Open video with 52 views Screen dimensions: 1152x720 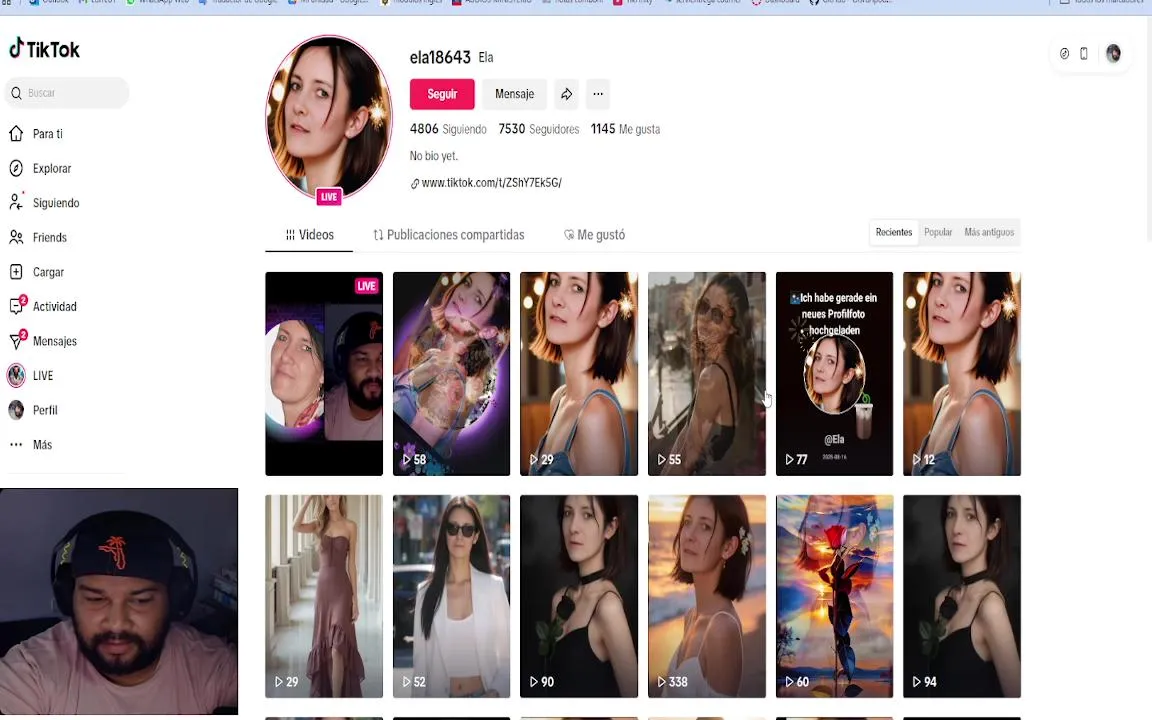coord(451,596)
